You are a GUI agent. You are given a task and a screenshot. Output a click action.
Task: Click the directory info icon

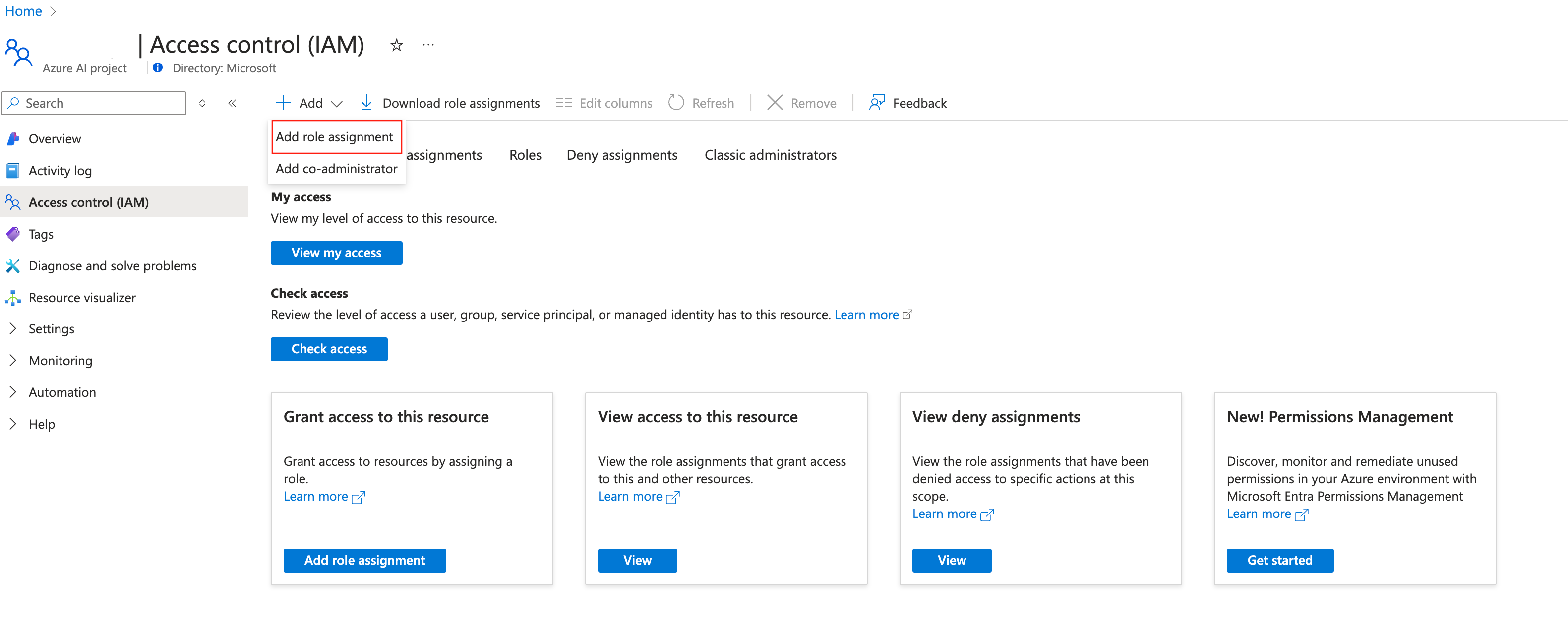pos(158,68)
